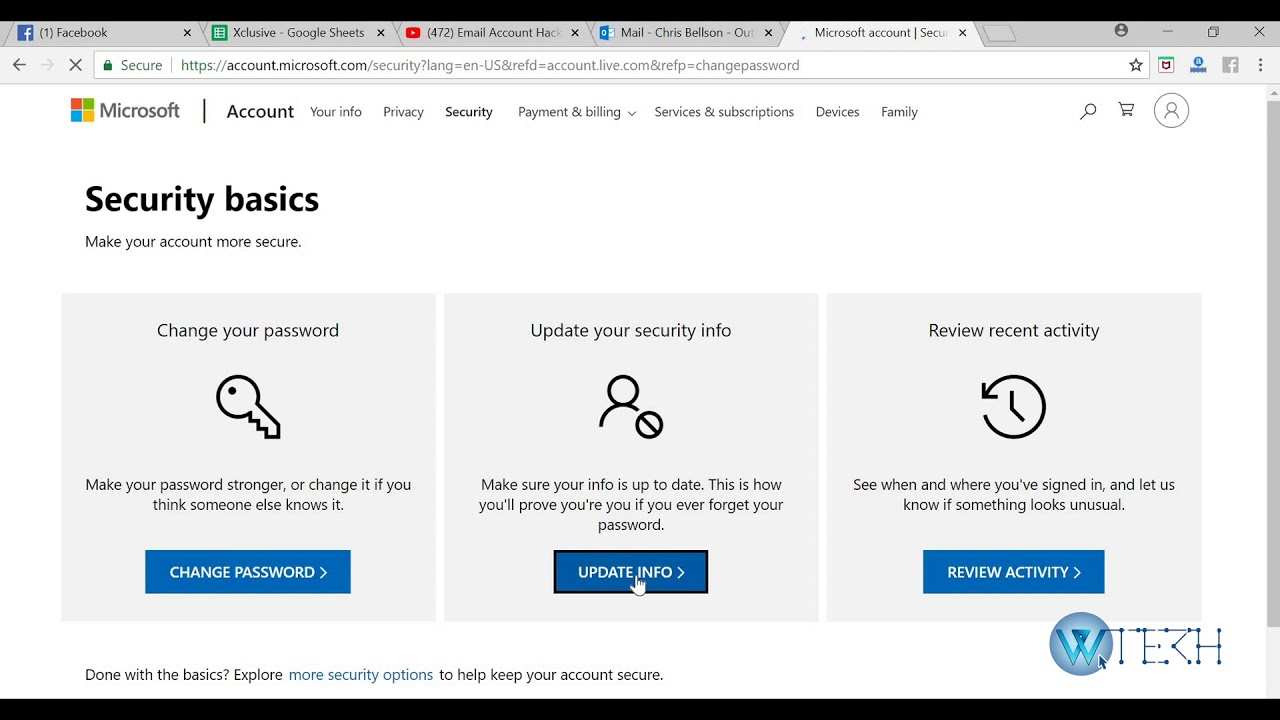Open the Account link in header
Viewport: 1280px width, 720px height.
tap(260, 111)
